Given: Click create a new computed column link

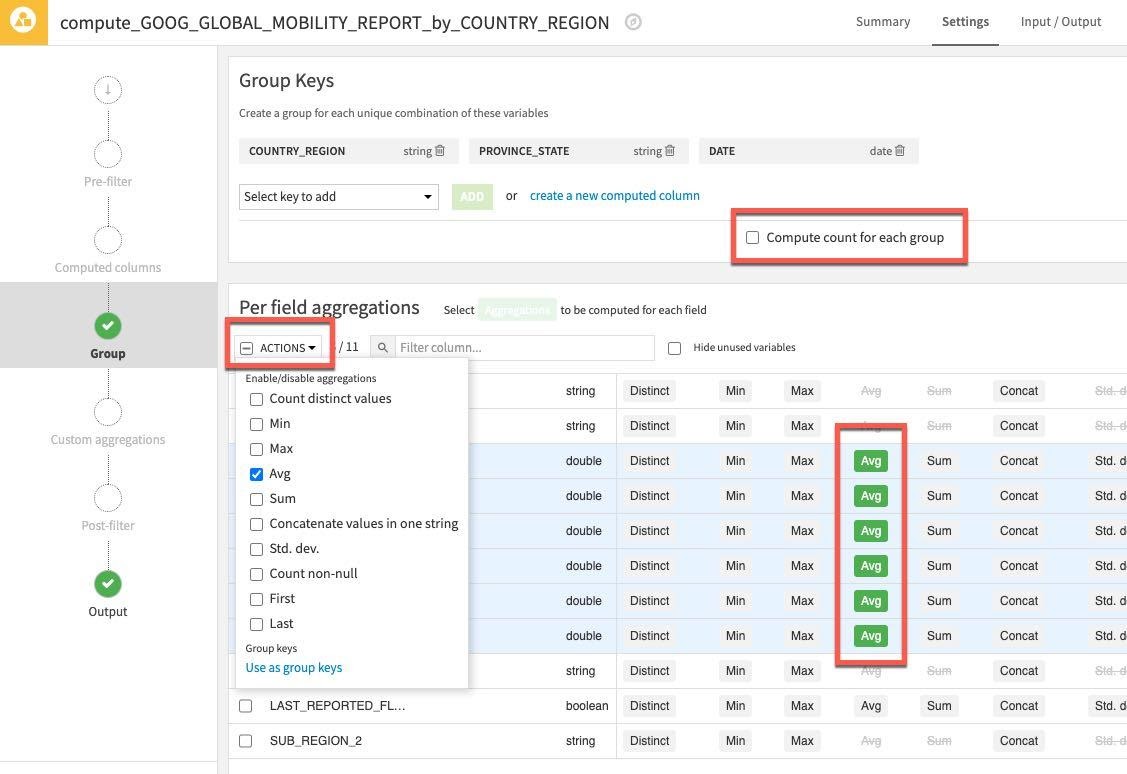Looking at the screenshot, I should (x=614, y=196).
